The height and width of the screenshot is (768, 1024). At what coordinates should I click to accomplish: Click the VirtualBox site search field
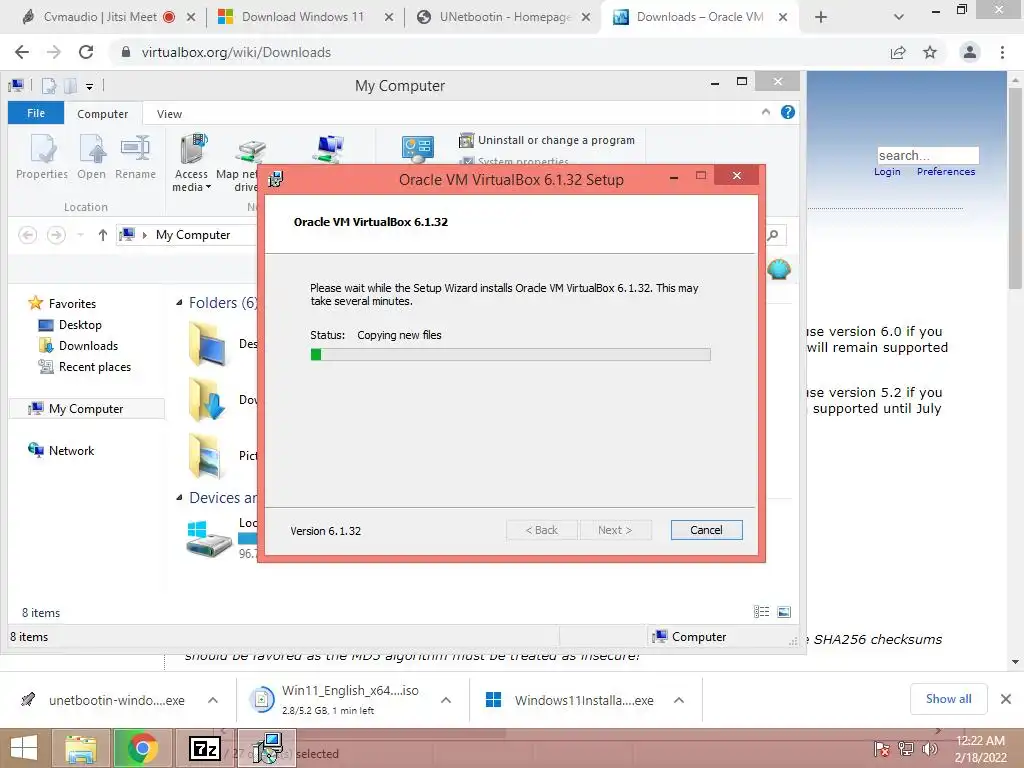(x=928, y=155)
